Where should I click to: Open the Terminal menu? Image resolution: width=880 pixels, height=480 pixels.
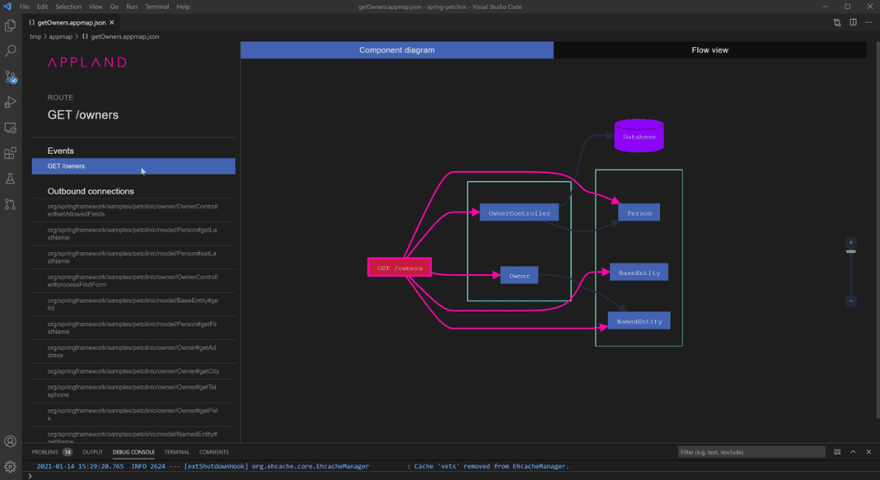157,7
